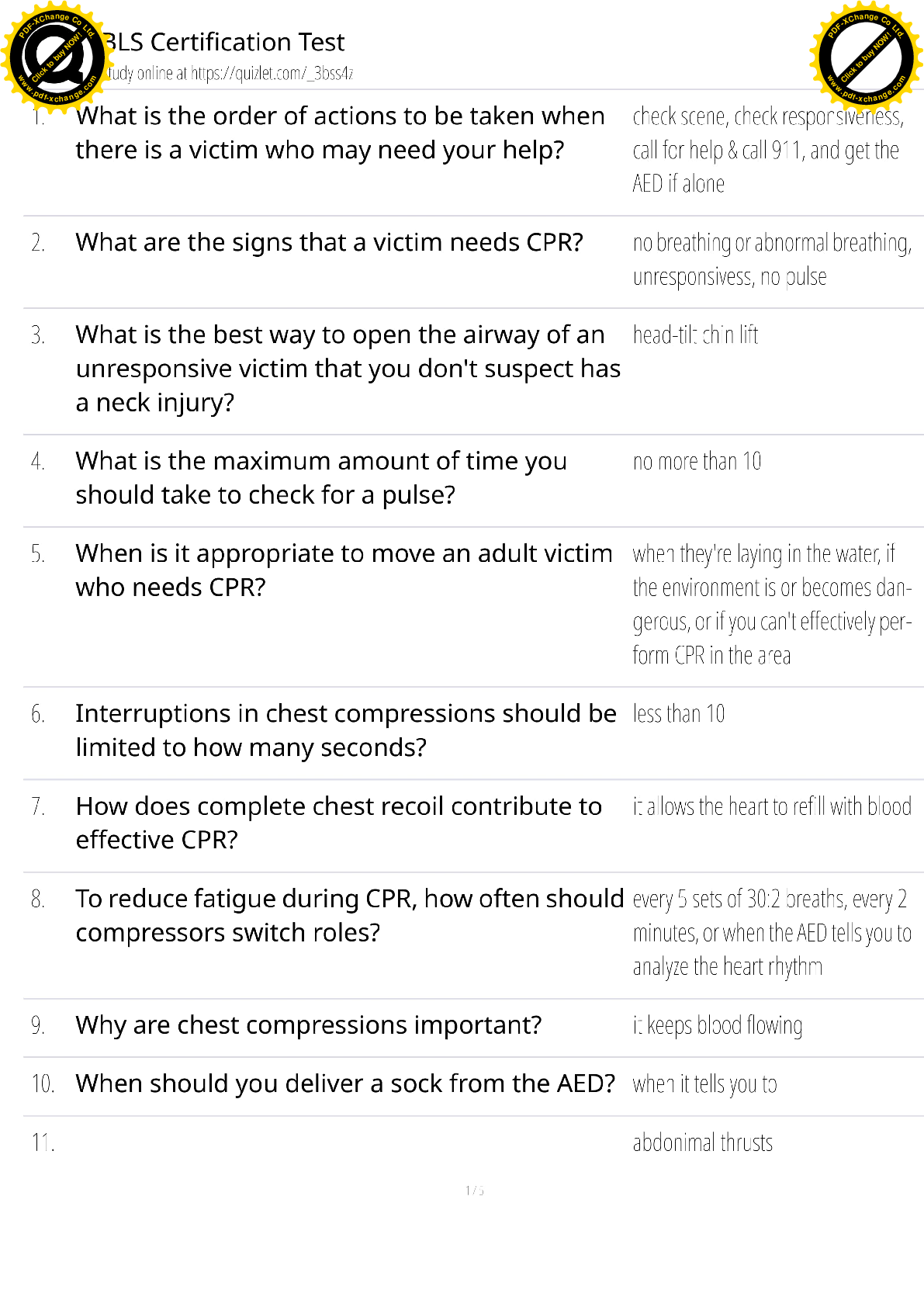Image resolution: width=924 pixels, height=1307 pixels.
Task: Click the question about moving an adult victim
Action: 344,570
